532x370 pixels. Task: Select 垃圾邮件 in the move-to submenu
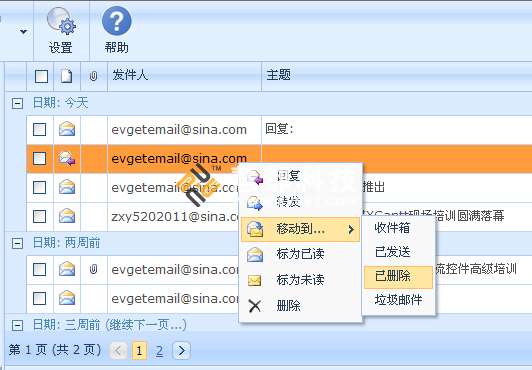pos(398,300)
